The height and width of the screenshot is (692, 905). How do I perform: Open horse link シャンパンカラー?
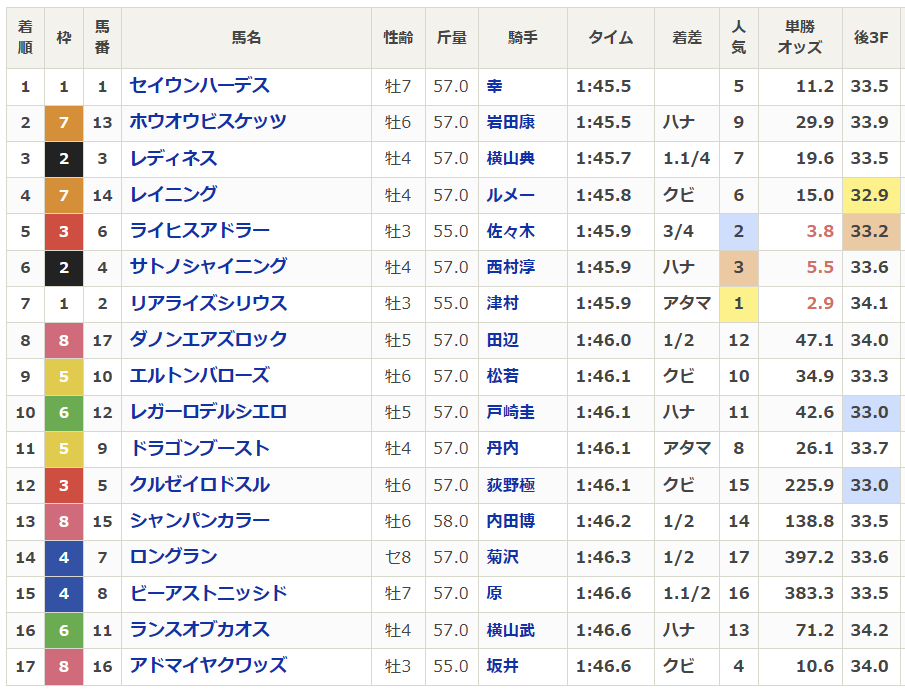199,521
